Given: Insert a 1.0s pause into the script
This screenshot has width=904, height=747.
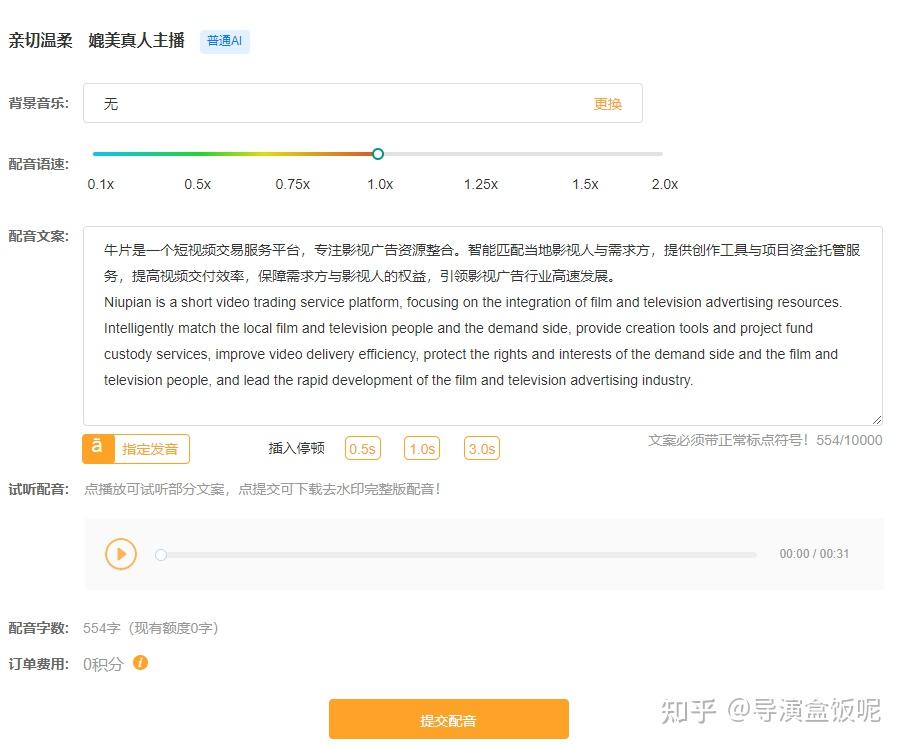Looking at the screenshot, I should click(421, 448).
